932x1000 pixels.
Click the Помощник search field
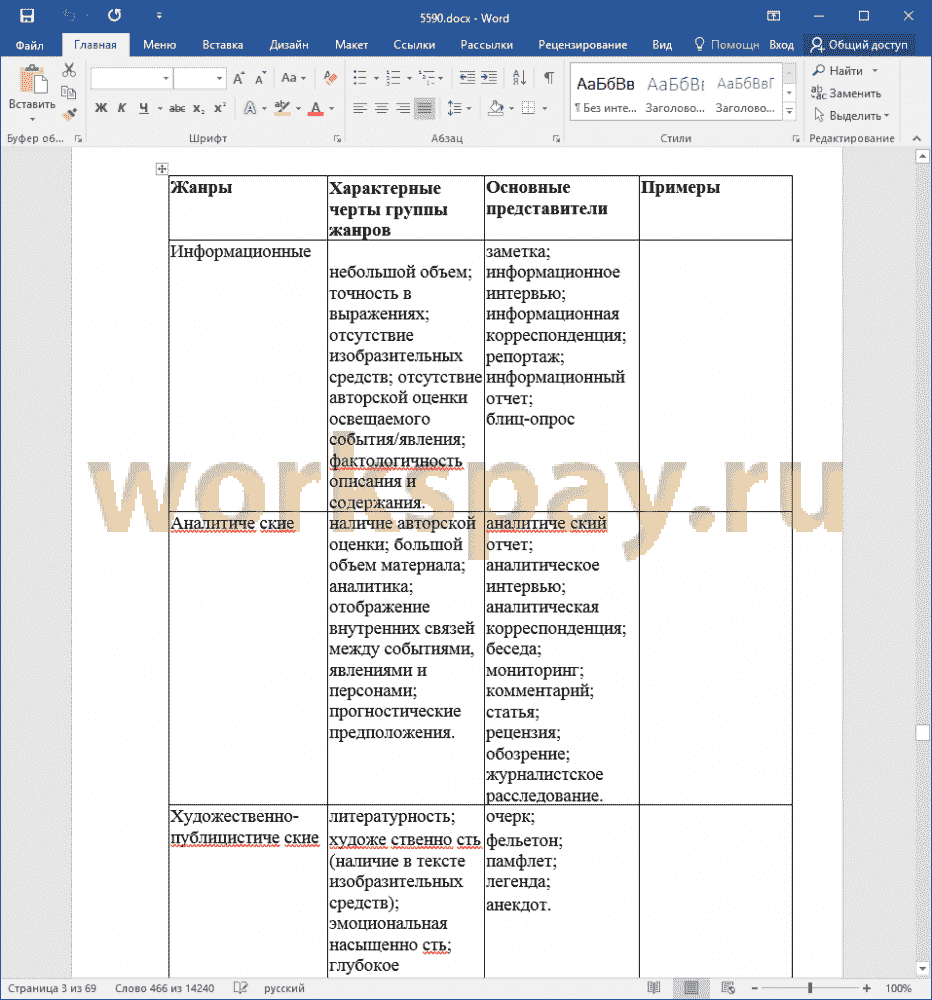[x=727, y=45]
